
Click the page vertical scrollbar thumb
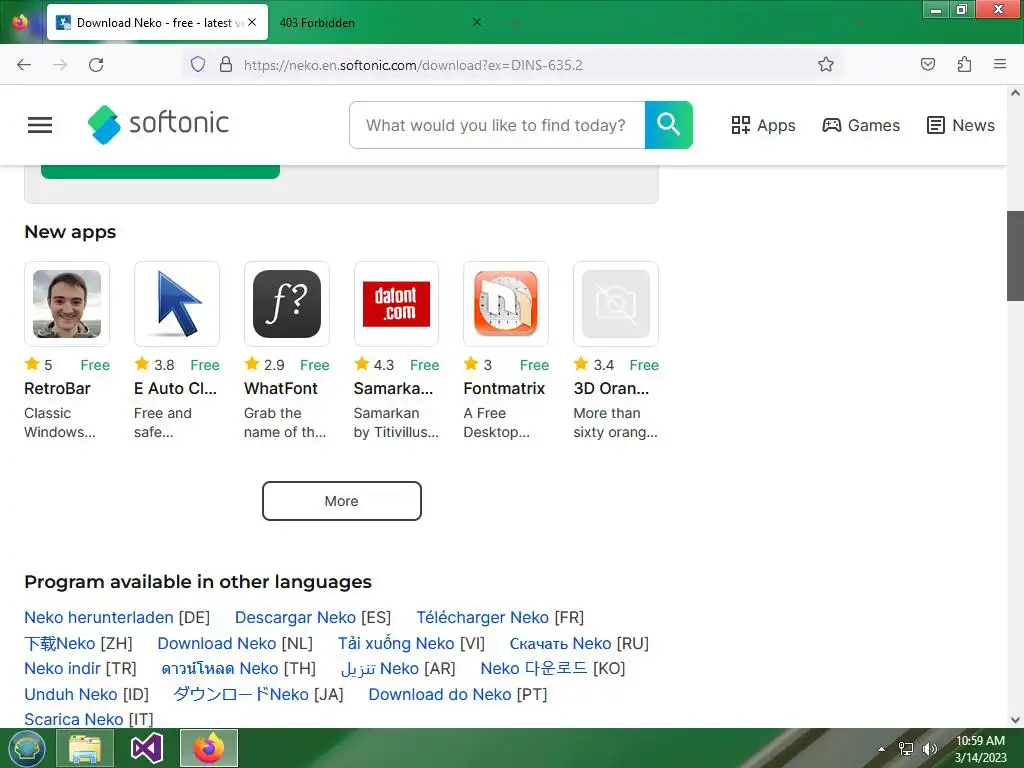click(x=1015, y=255)
